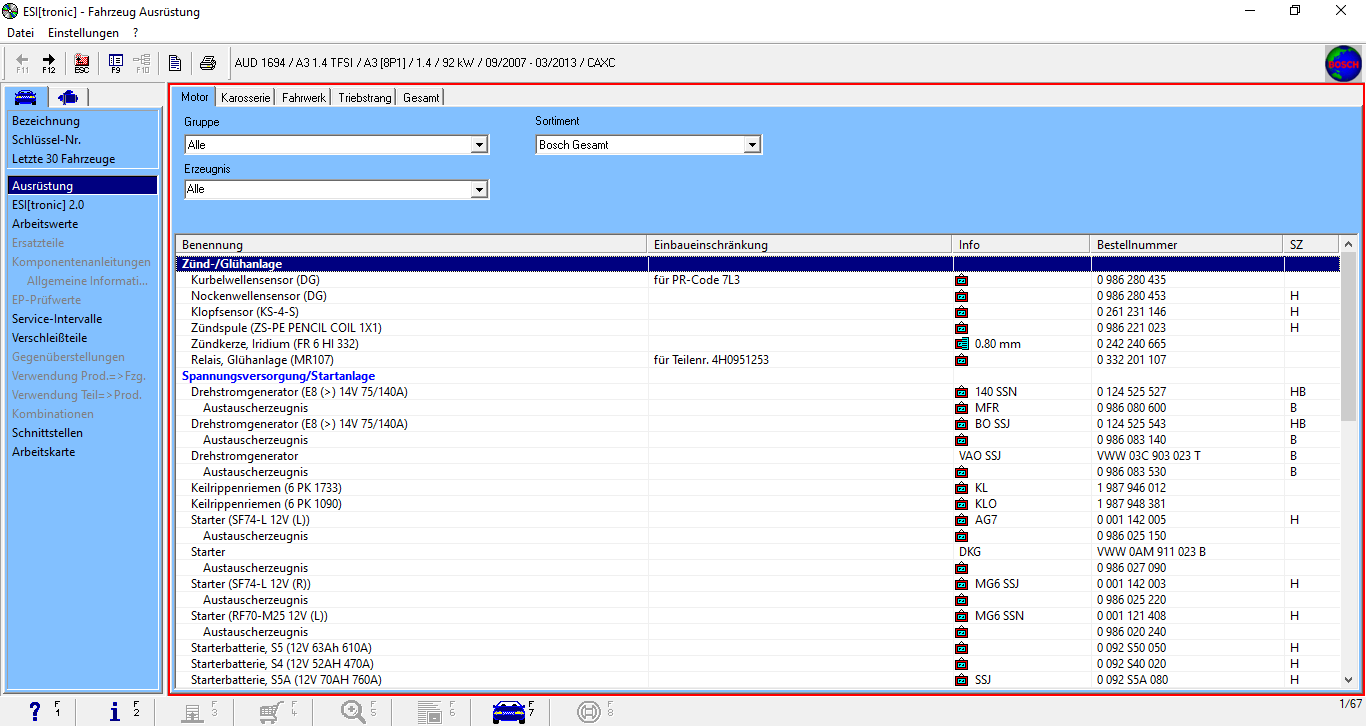Click the question mark help icon F1
The width and height of the screenshot is (1366, 726).
coord(36,711)
